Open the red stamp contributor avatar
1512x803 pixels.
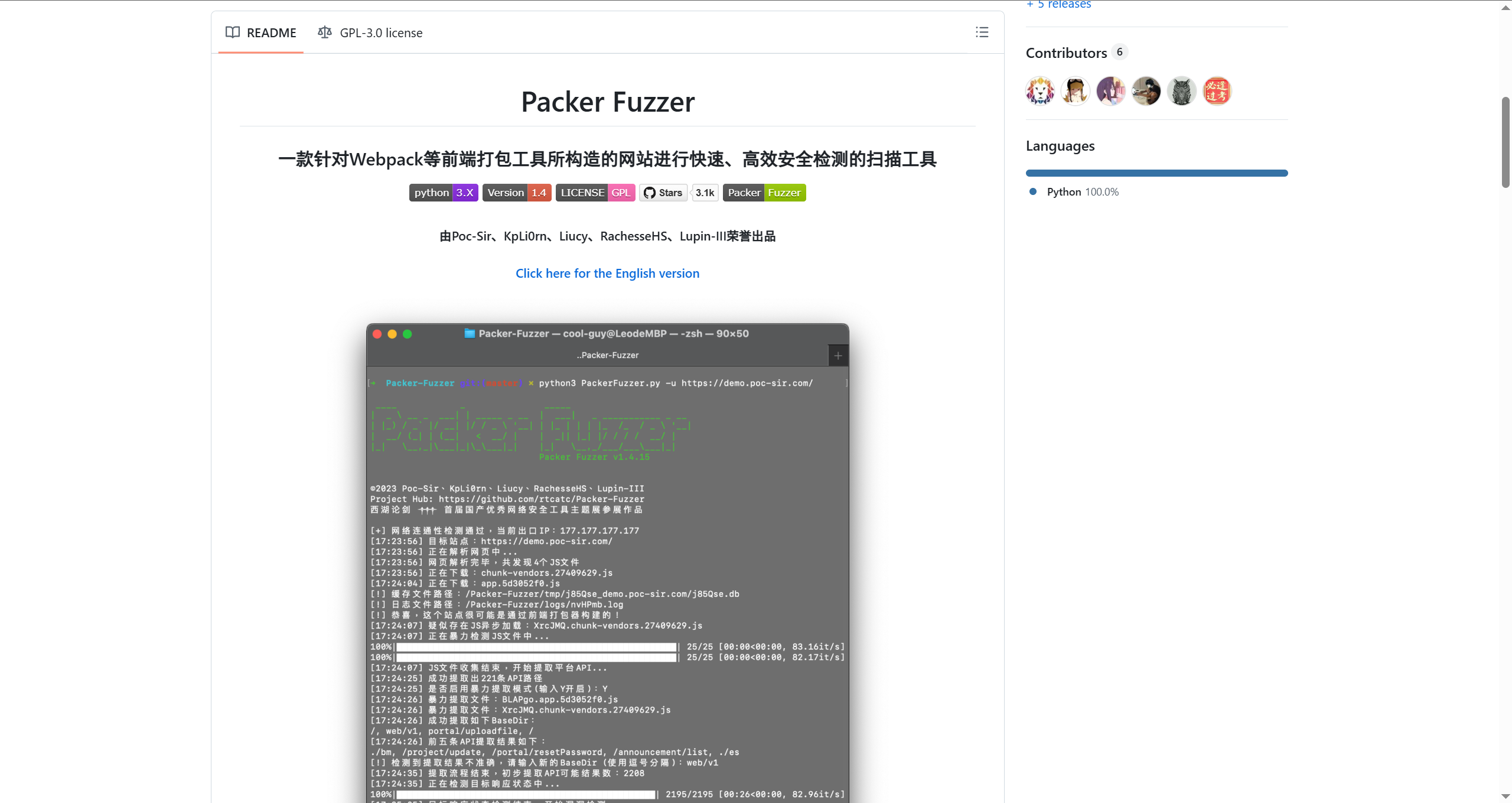[x=1216, y=90]
